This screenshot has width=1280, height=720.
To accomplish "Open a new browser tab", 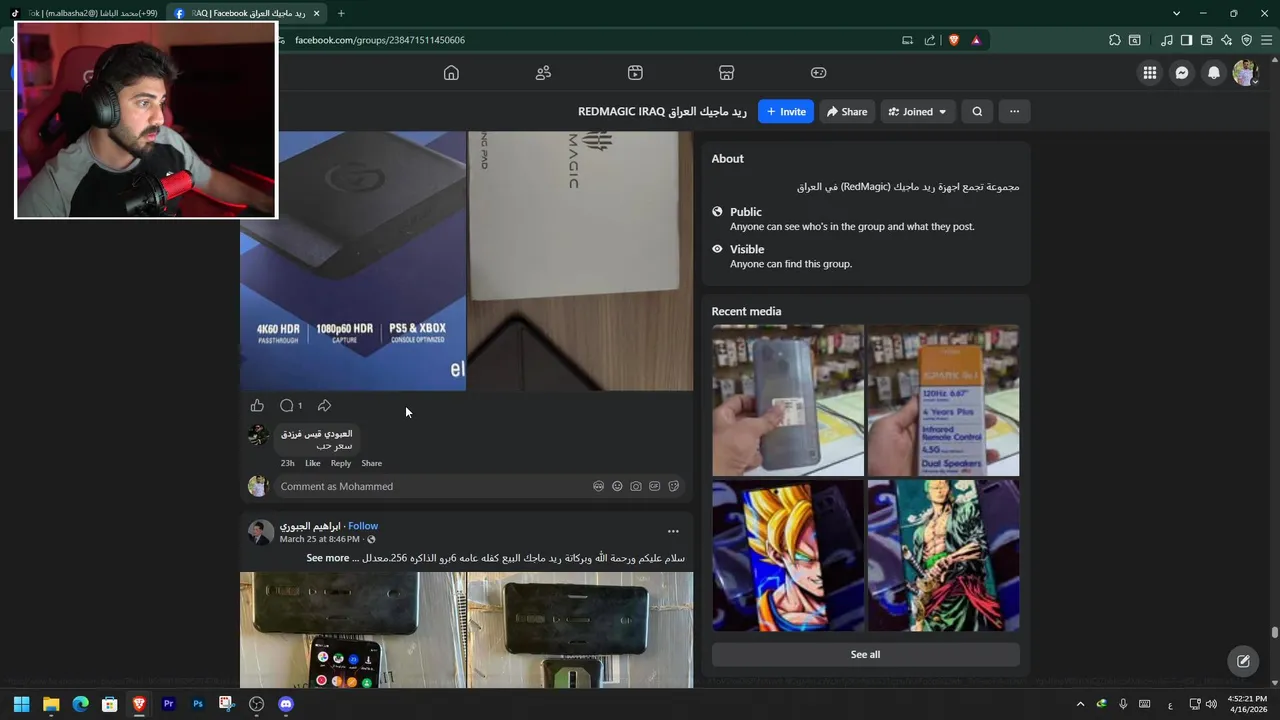I will click(341, 13).
